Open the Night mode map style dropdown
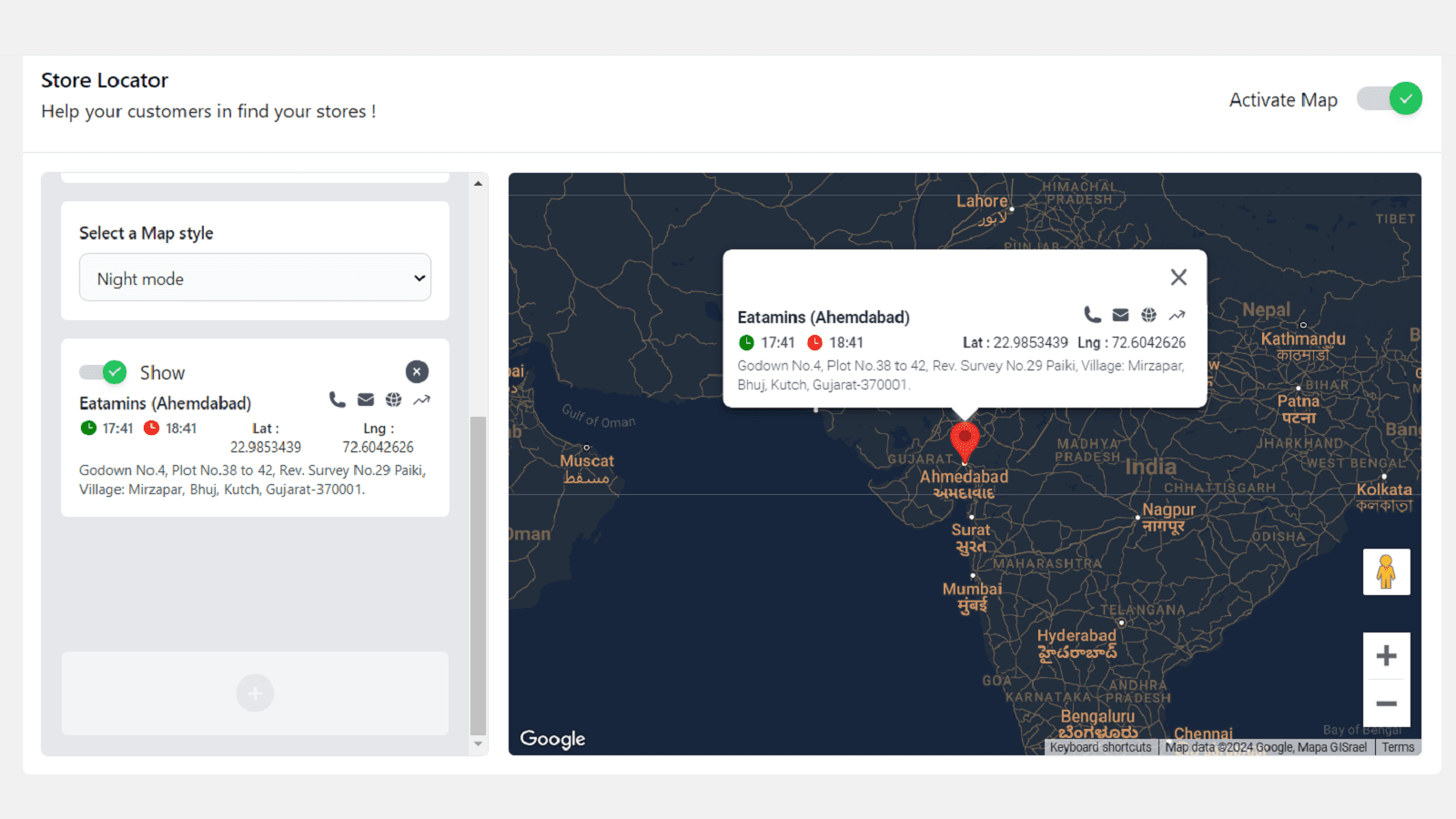1456x819 pixels. [255, 278]
